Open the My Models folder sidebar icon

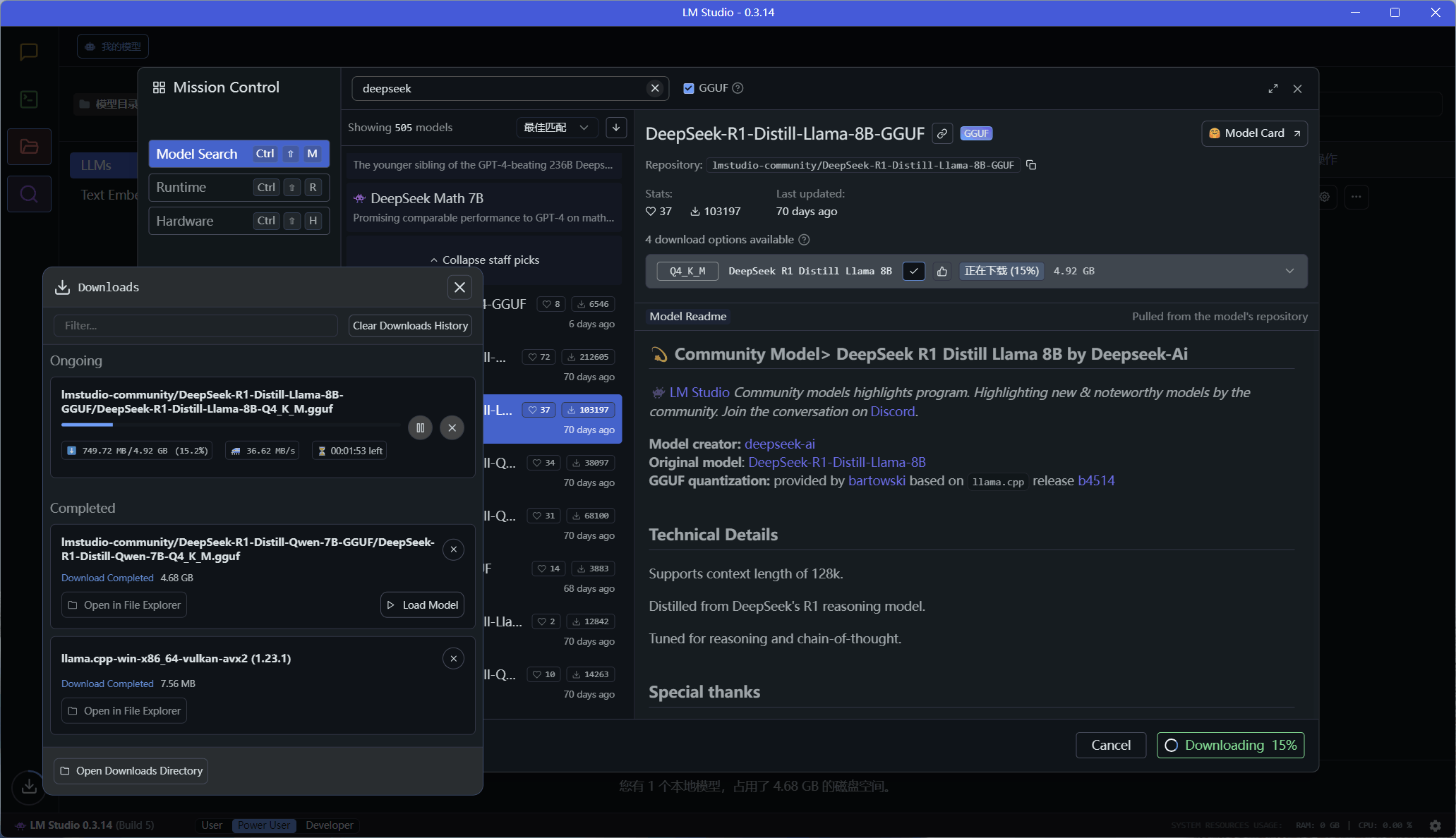[x=29, y=147]
